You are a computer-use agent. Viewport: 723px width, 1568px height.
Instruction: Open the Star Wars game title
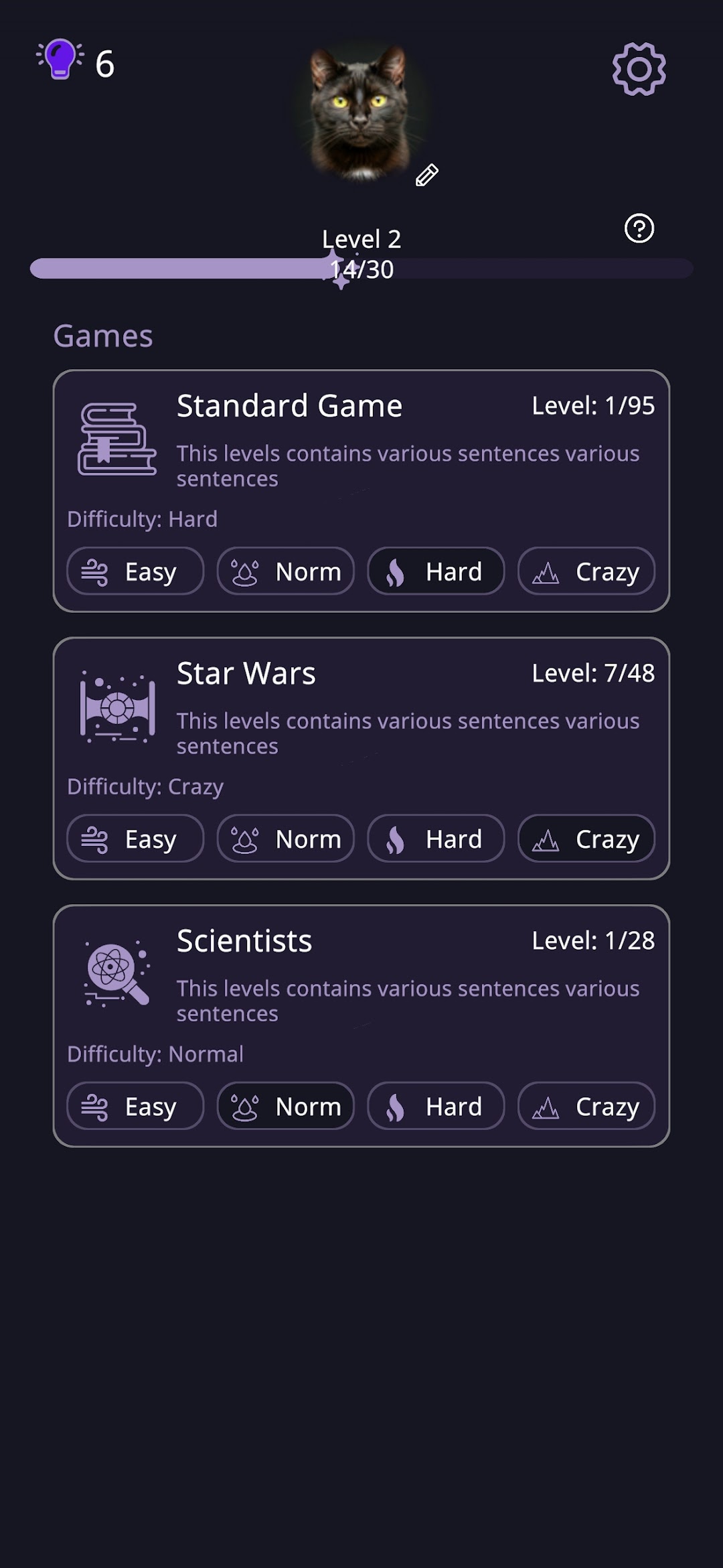(x=246, y=673)
